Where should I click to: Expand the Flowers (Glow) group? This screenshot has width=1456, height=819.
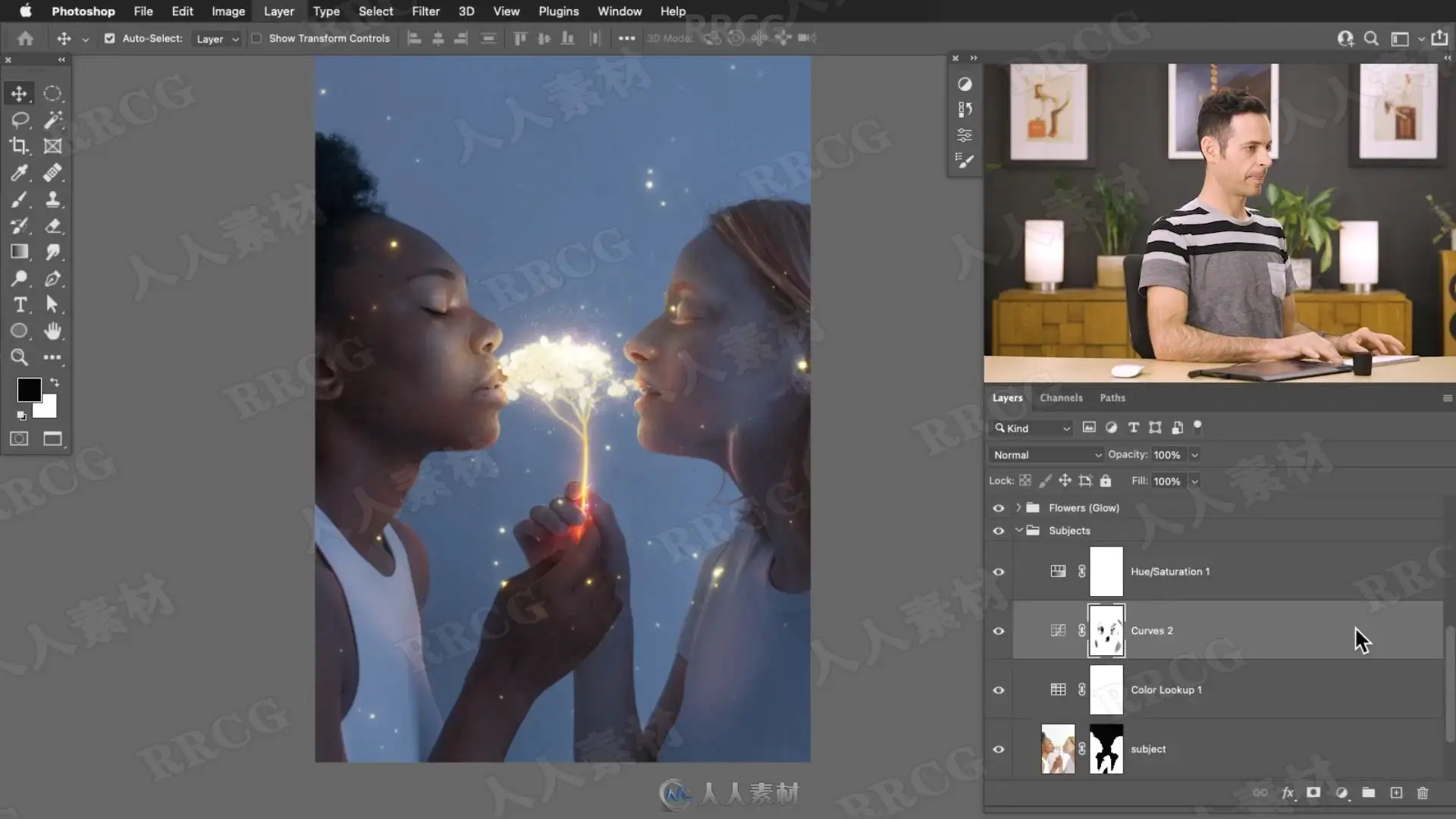point(1018,508)
